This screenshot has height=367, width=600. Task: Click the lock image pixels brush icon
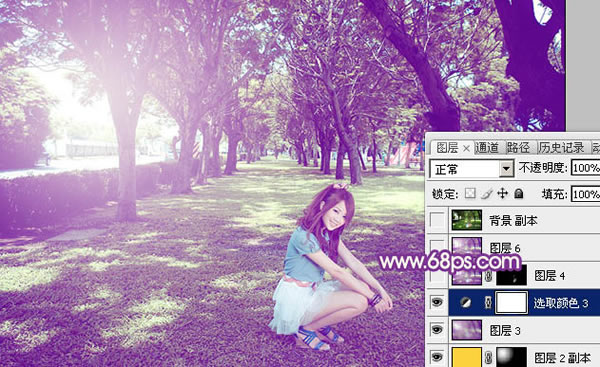[486, 194]
